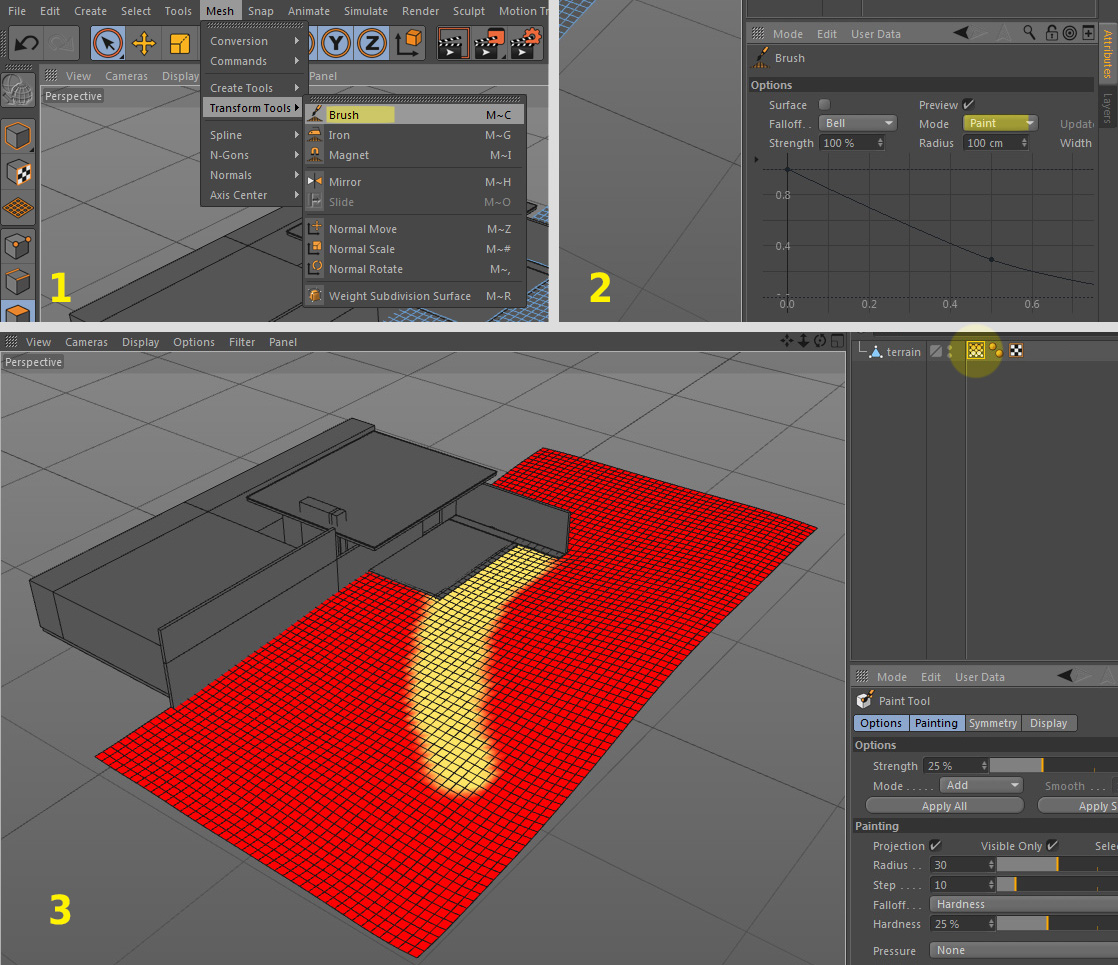Uncheck the Preview checkbox
Image resolution: width=1118 pixels, height=965 pixels.
(x=968, y=105)
